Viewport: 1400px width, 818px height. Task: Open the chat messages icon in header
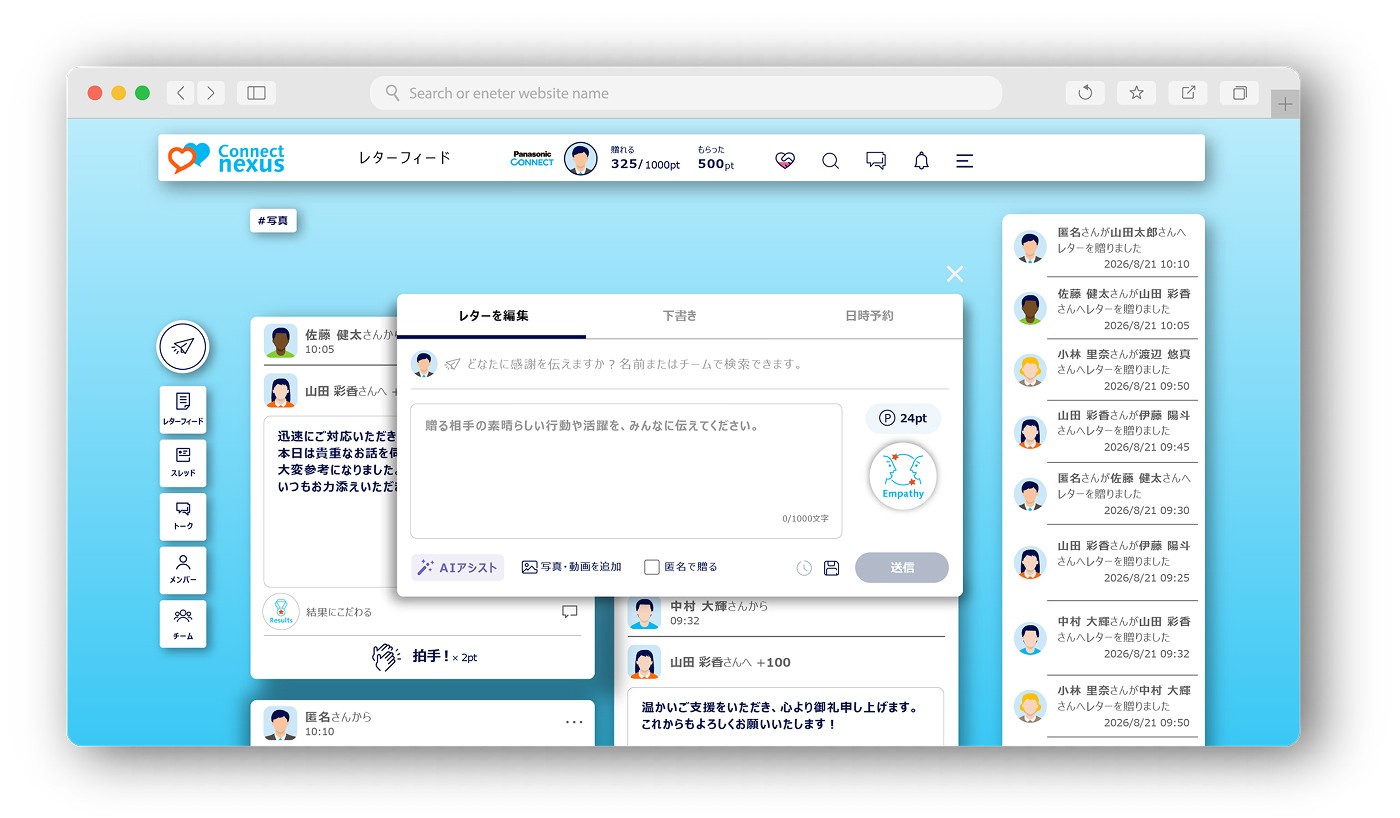tap(876, 160)
